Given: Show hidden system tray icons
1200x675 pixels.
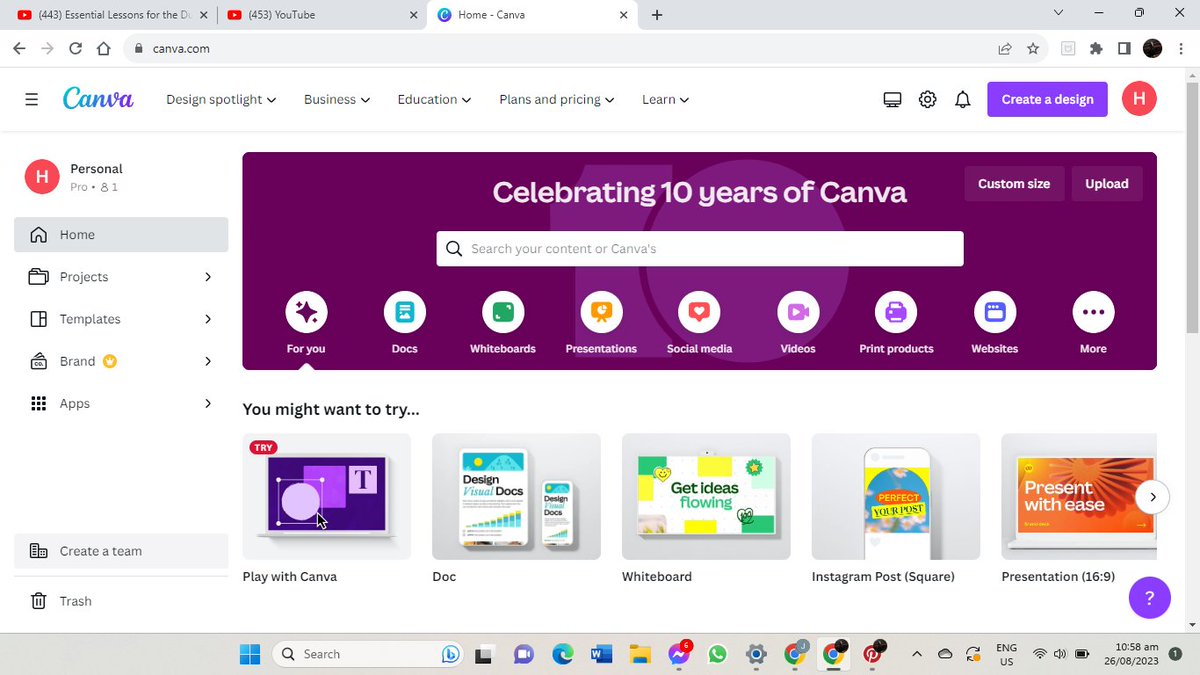Looking at the screenshot, I should click(x=917, y=654).
